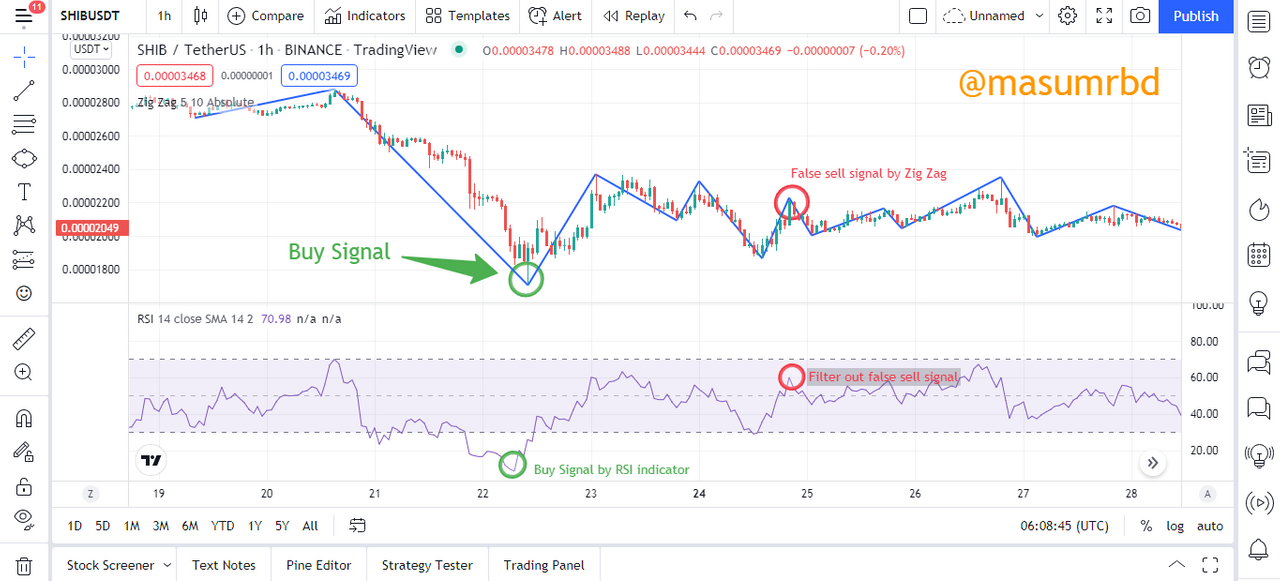
Task: Select the 1M date range
Action: pos(132,525)
